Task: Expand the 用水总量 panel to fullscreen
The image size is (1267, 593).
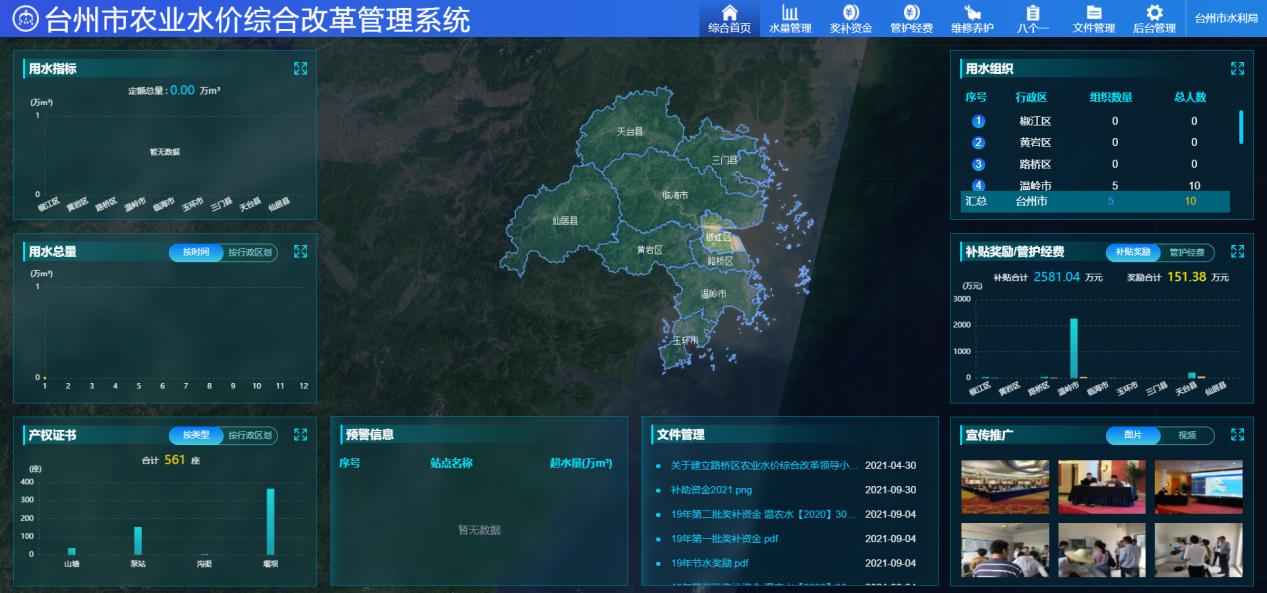Action: click(300, 251)
